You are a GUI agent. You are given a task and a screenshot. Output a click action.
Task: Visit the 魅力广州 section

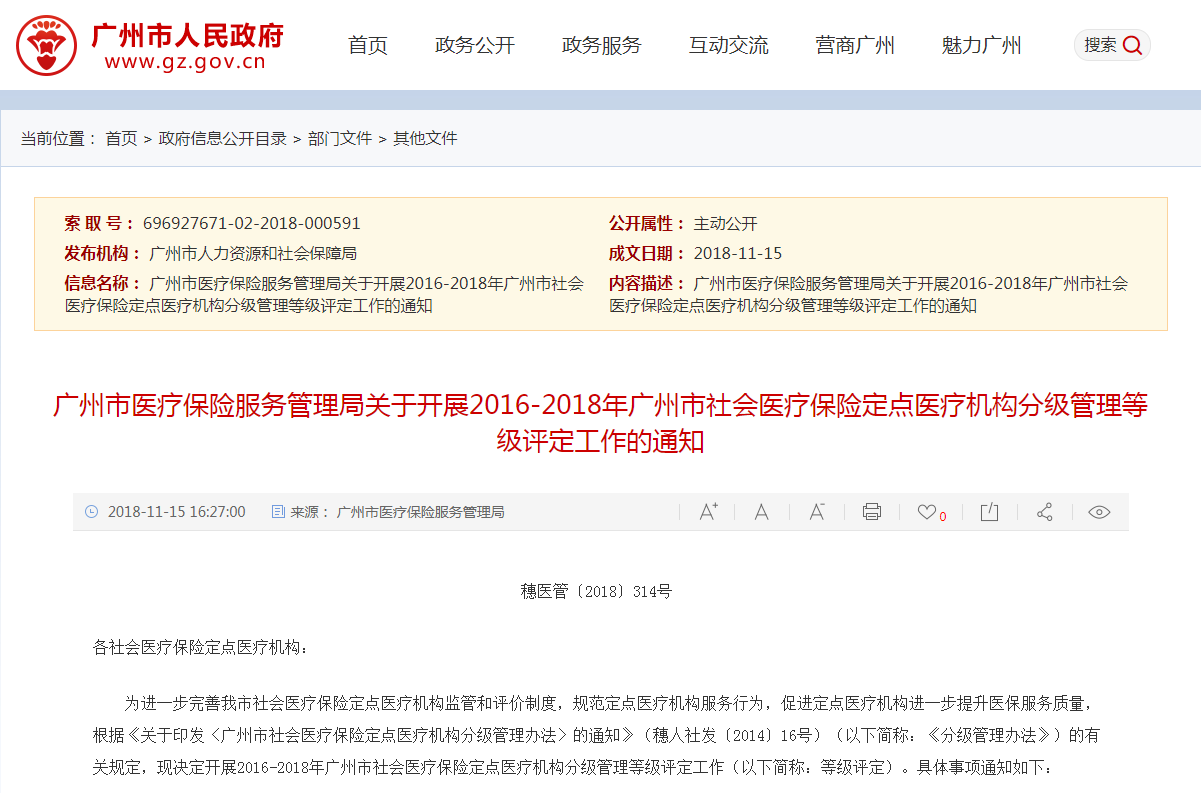click(981, 45)
